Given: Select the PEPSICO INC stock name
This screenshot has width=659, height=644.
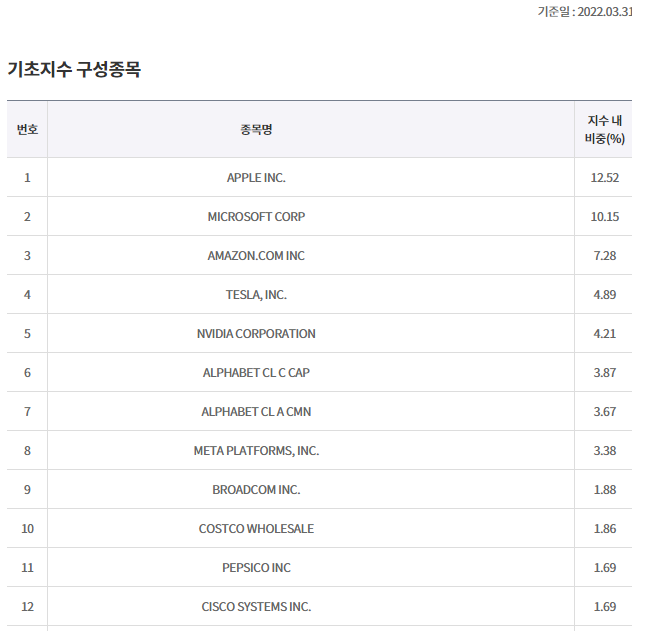Looking at the screenshot, I should (256, 568).
